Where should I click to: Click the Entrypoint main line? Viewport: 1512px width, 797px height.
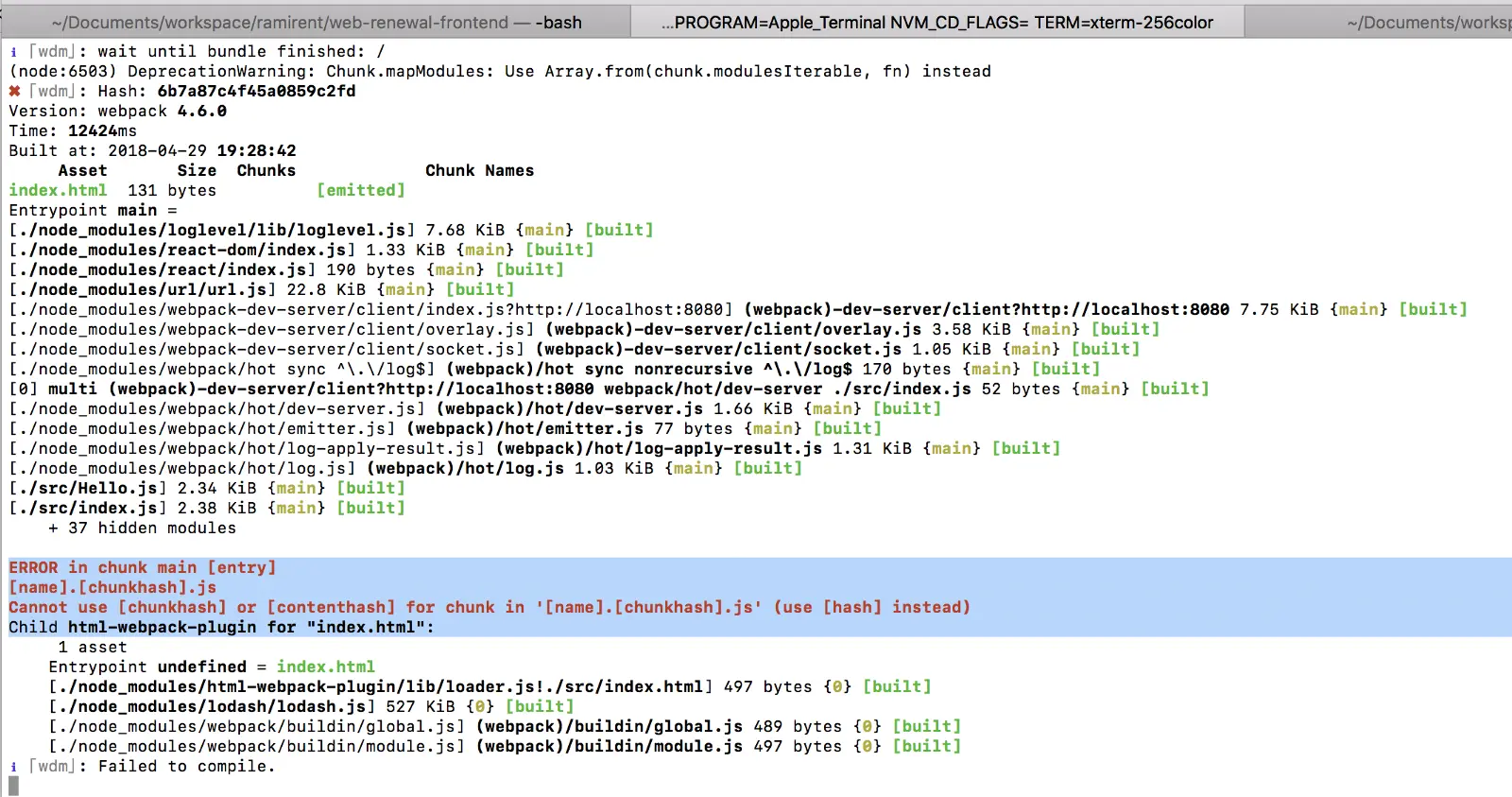pos(93,210)
